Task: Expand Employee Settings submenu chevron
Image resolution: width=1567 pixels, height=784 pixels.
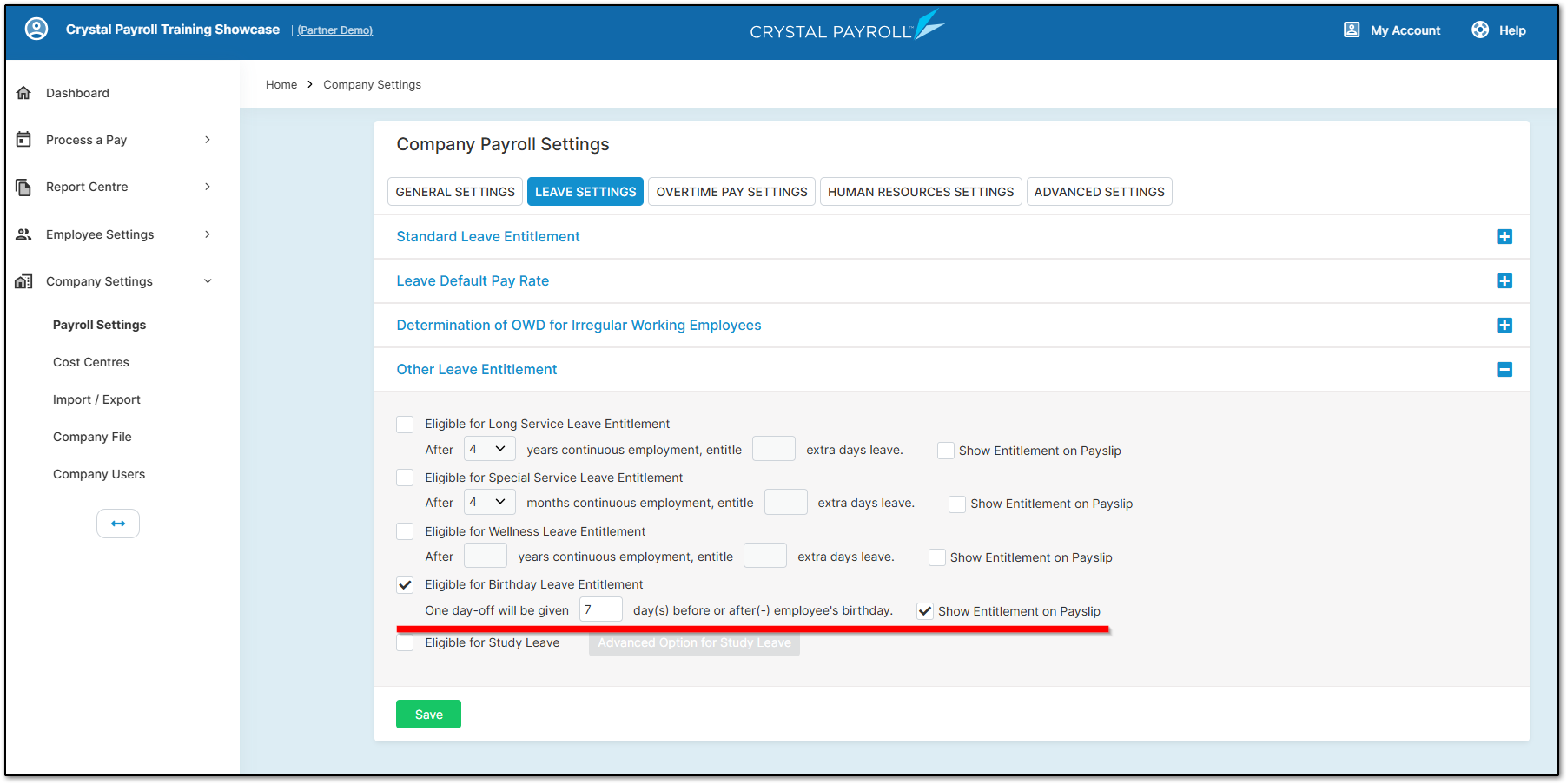Action: [x=208, y=234]
